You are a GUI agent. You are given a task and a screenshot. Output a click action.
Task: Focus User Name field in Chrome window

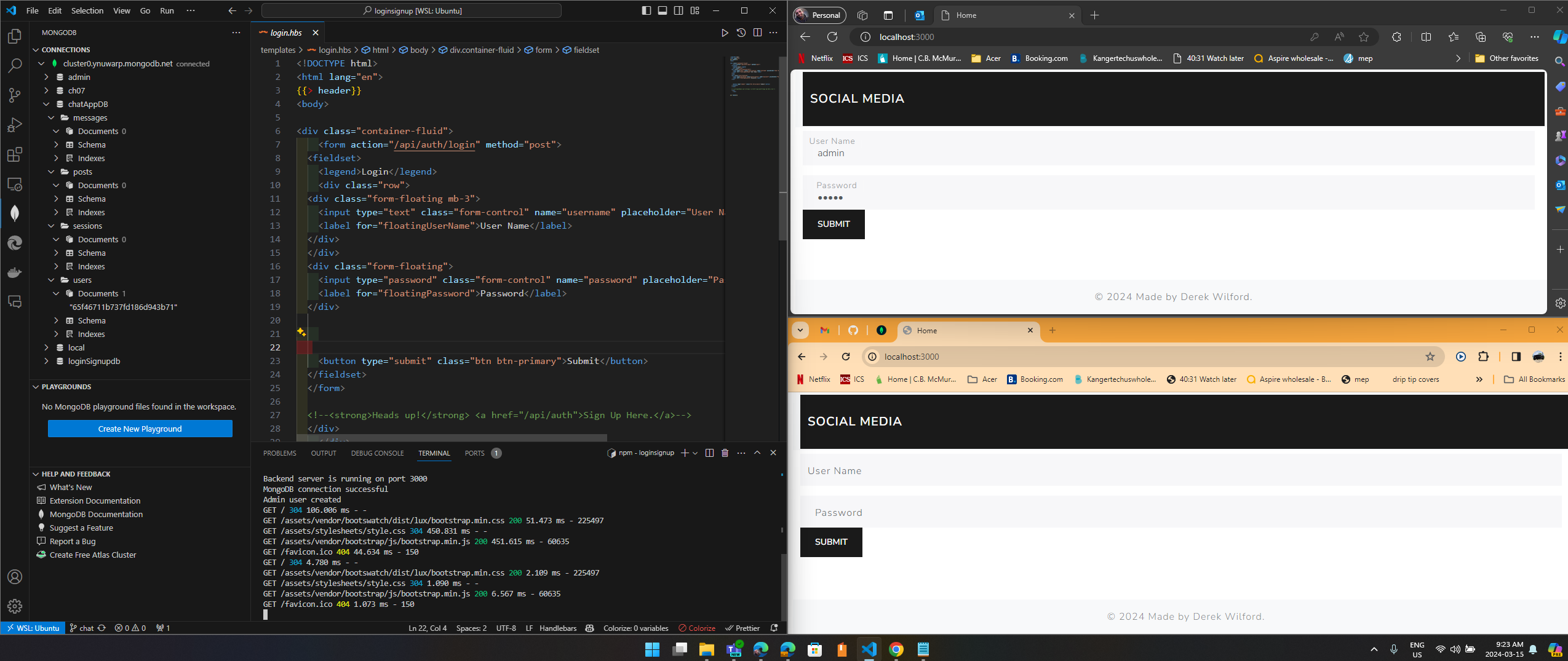[x=1180, y=470]
